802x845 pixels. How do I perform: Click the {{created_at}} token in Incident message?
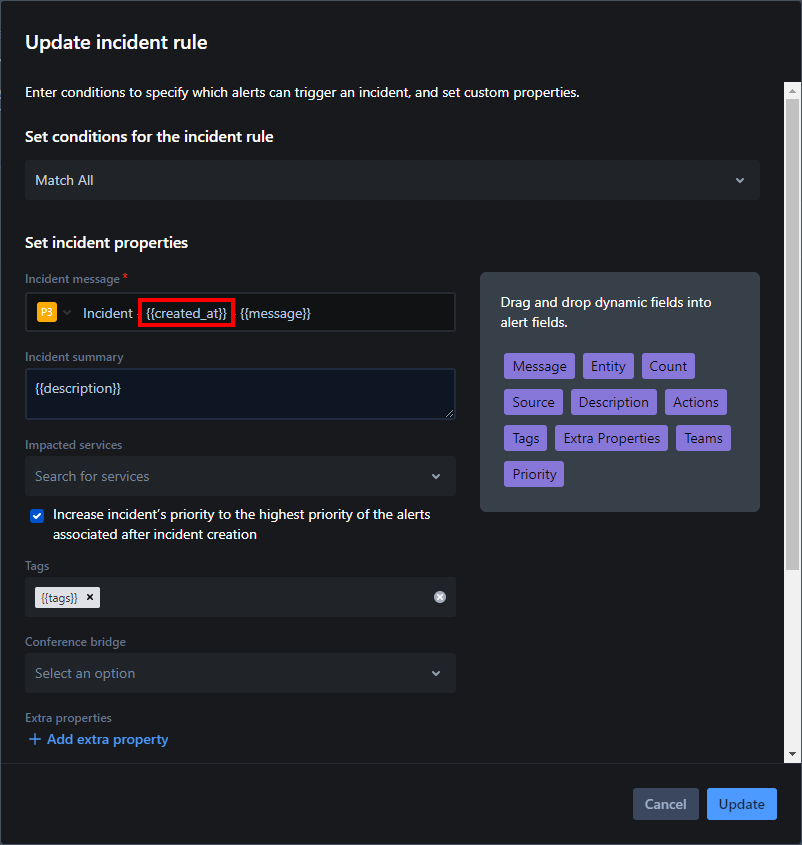click(x=186, y=314)
